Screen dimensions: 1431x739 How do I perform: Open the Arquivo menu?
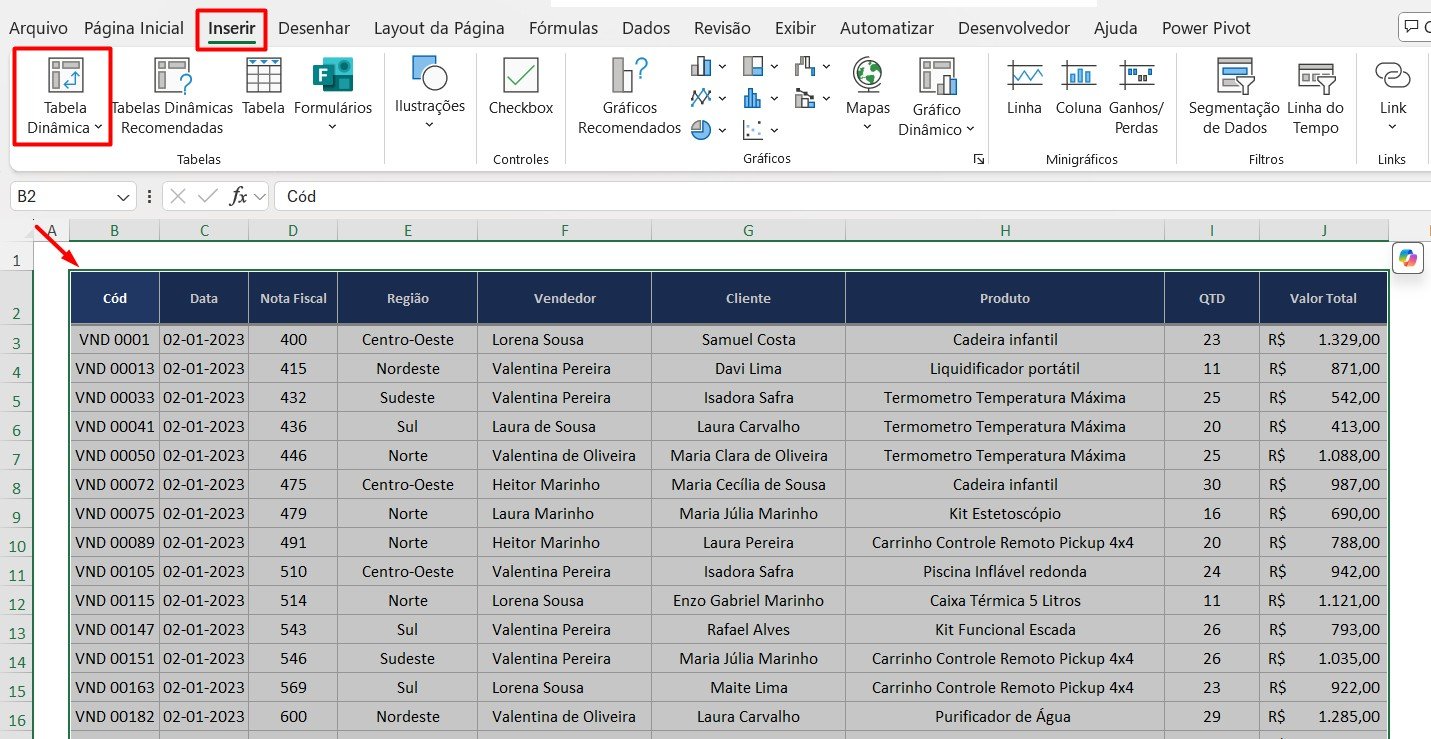coord(38,28)
